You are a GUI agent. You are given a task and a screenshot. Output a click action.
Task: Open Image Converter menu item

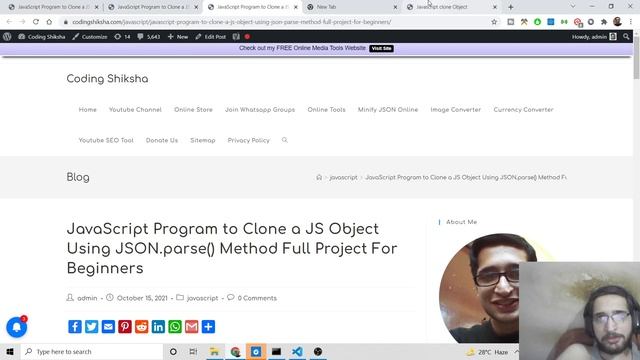[456, 109]
